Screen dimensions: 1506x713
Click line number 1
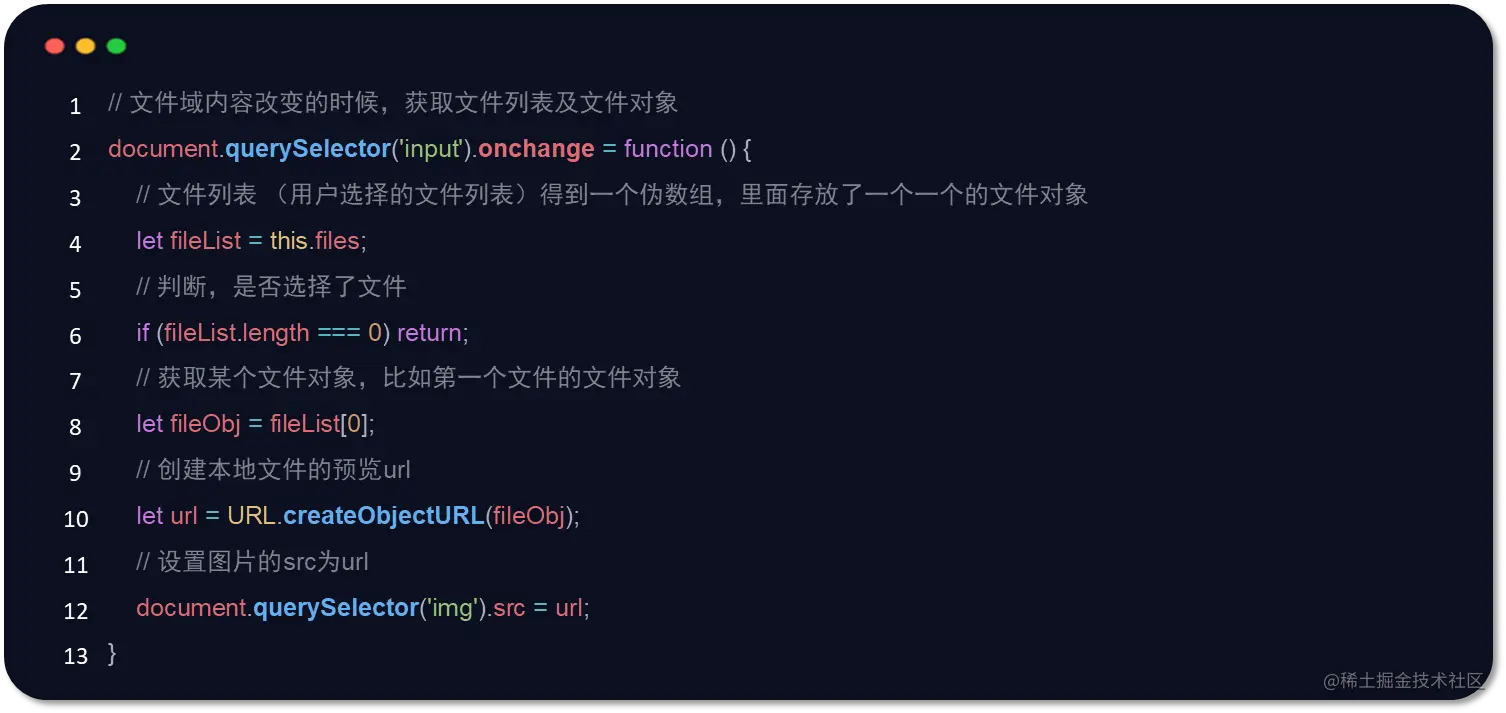76,106
